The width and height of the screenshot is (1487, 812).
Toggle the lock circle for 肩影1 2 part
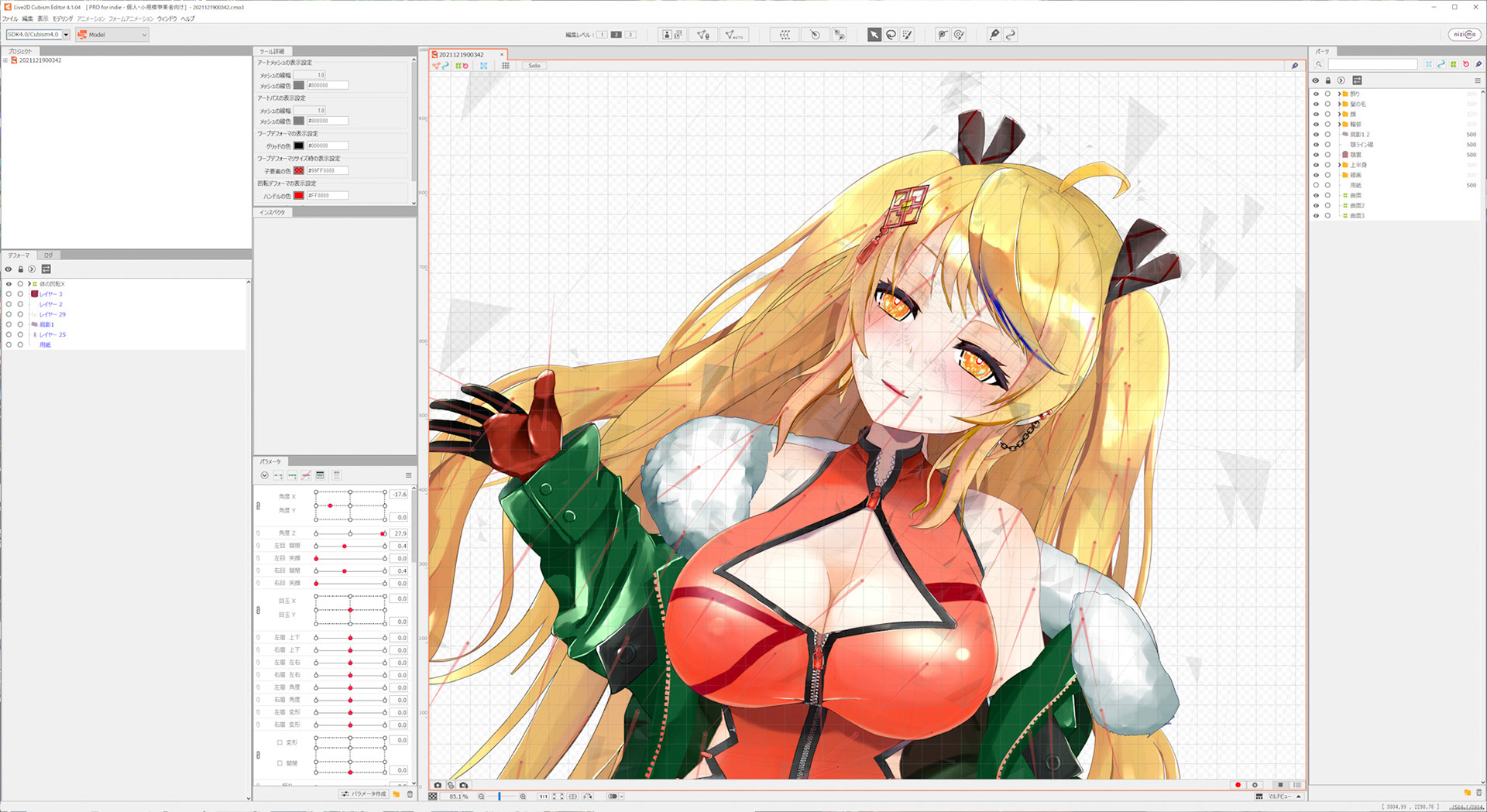tap(1327, 135)
